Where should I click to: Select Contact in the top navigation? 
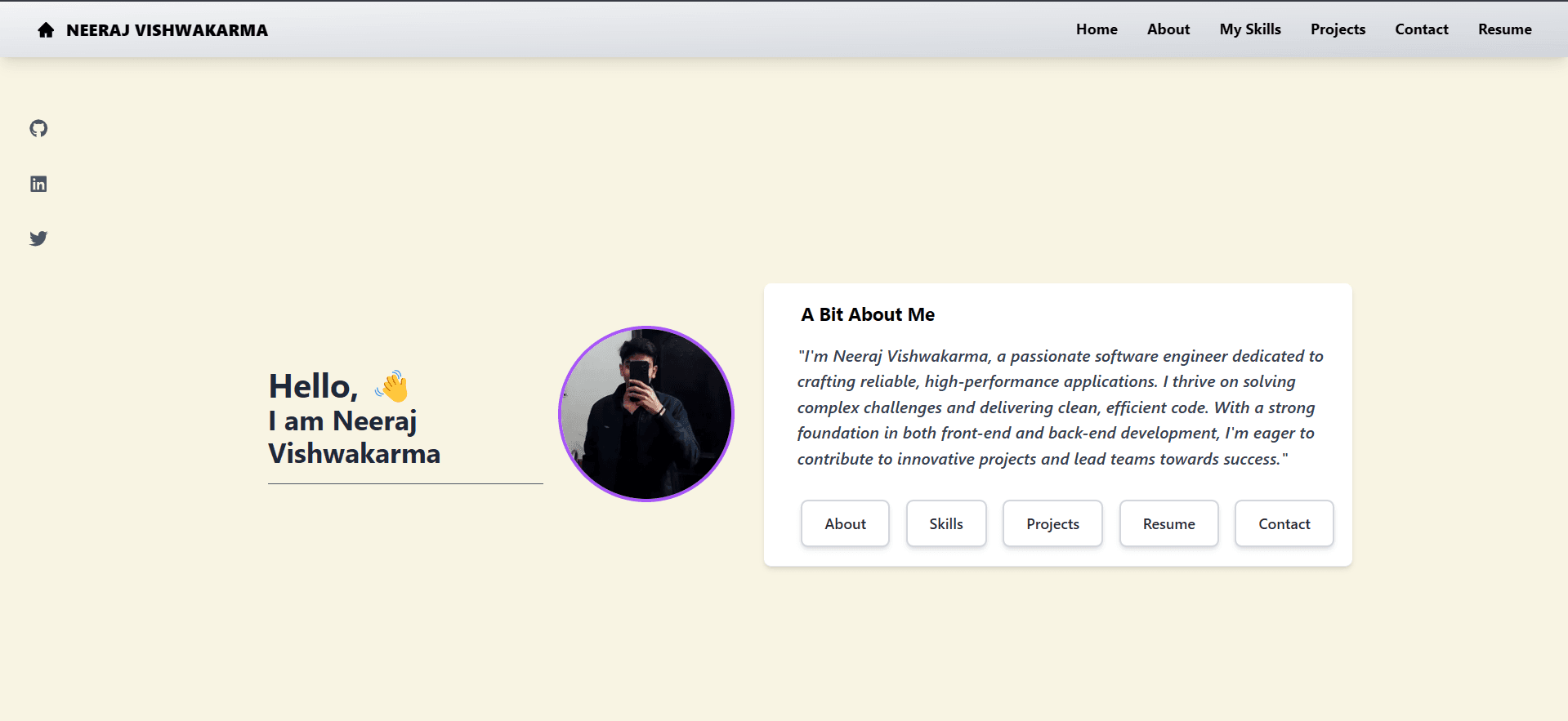(x=1421, y=29)
